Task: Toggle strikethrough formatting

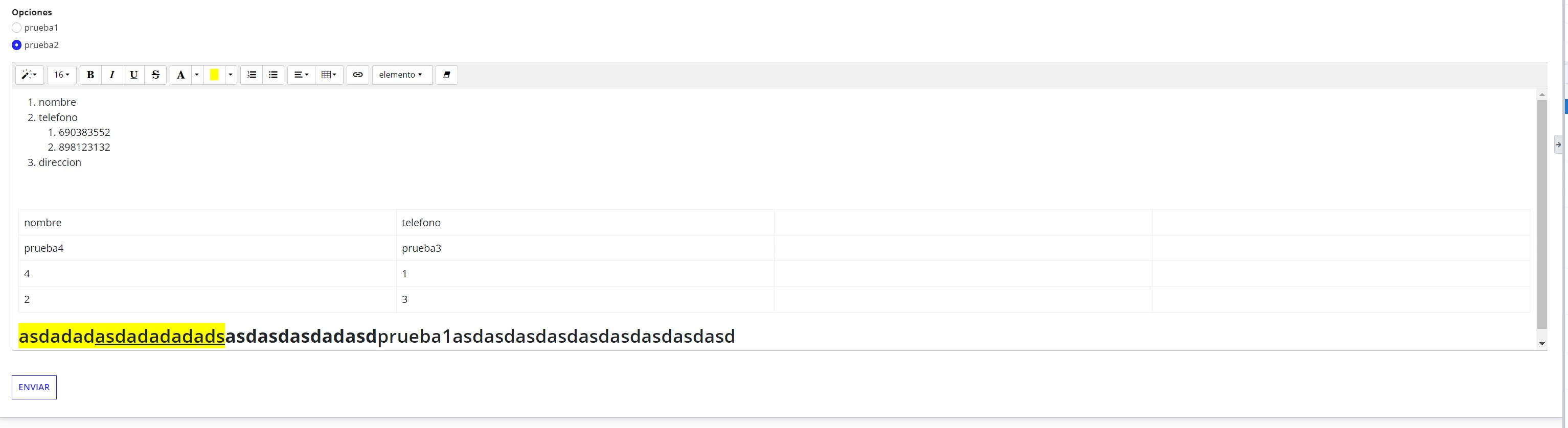Action: pos(156,75)
